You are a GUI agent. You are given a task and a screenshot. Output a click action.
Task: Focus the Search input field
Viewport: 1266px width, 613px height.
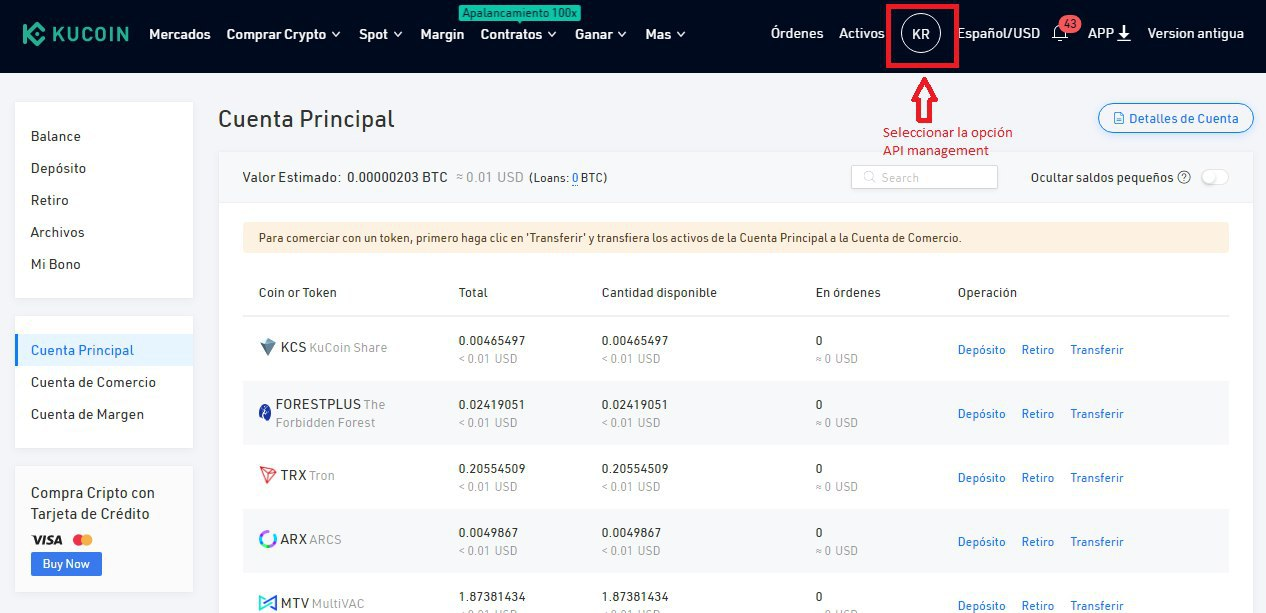pos(924,177)
